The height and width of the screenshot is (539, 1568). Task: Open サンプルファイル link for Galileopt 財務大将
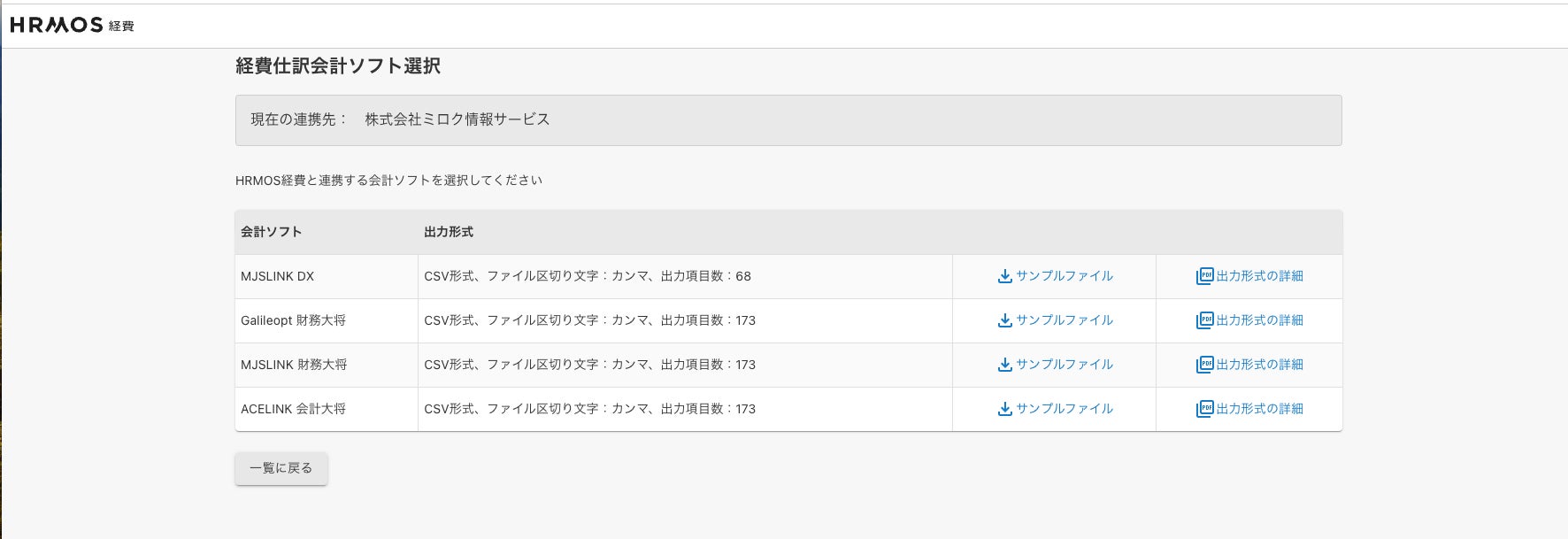coord(1064,320)
